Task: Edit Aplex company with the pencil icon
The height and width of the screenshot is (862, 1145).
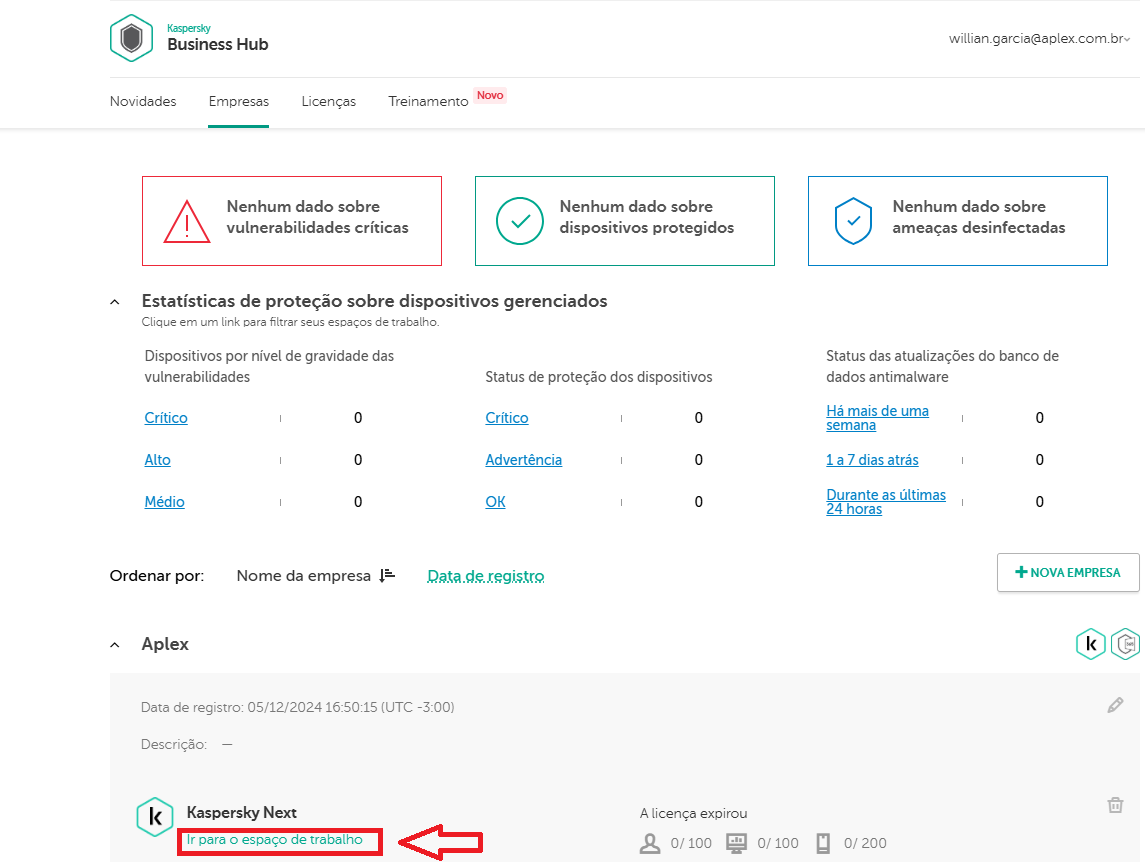Action: pos(1115,705)
